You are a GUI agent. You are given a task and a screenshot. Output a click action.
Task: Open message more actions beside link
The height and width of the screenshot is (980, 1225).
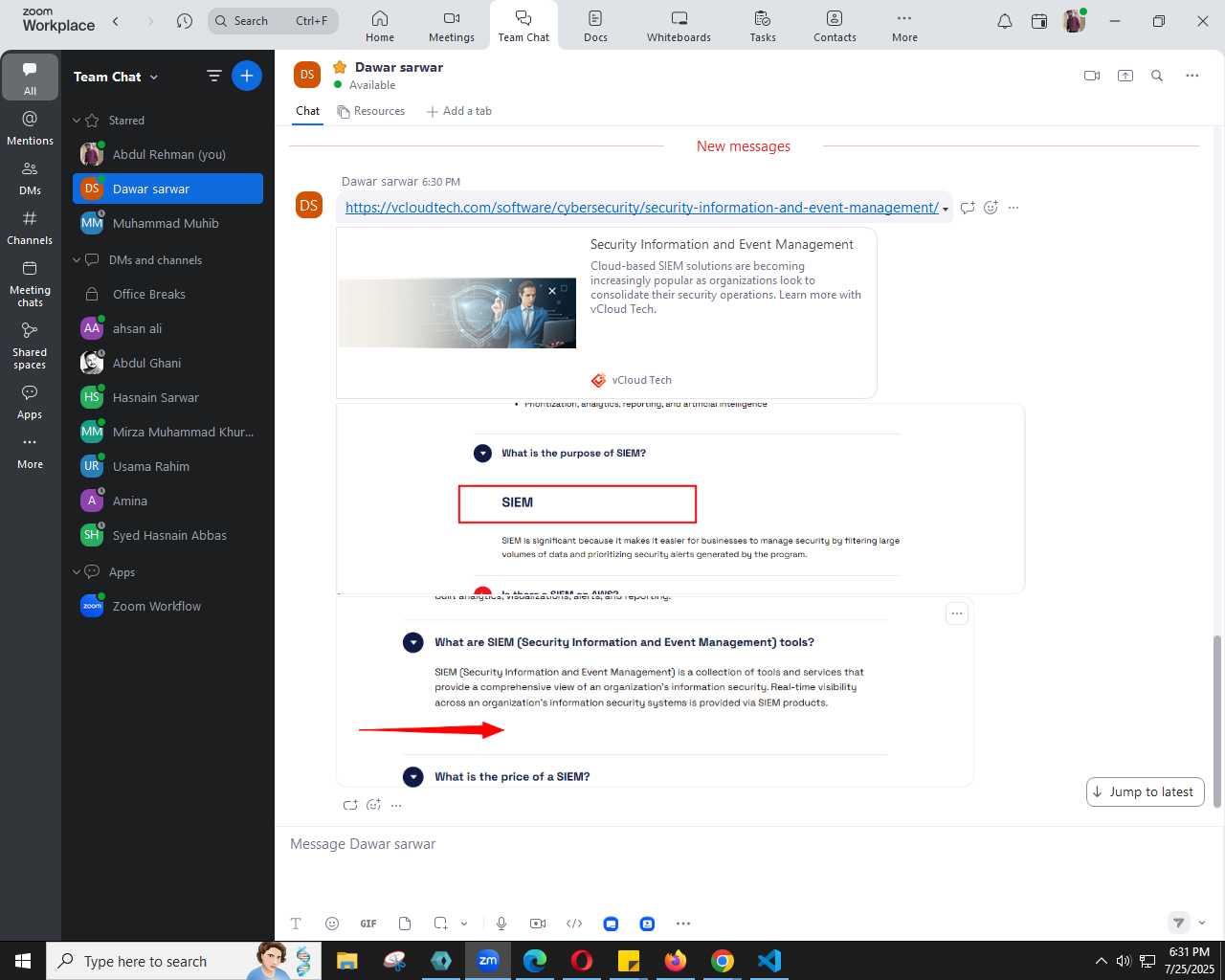click(x=1013, y=208)
